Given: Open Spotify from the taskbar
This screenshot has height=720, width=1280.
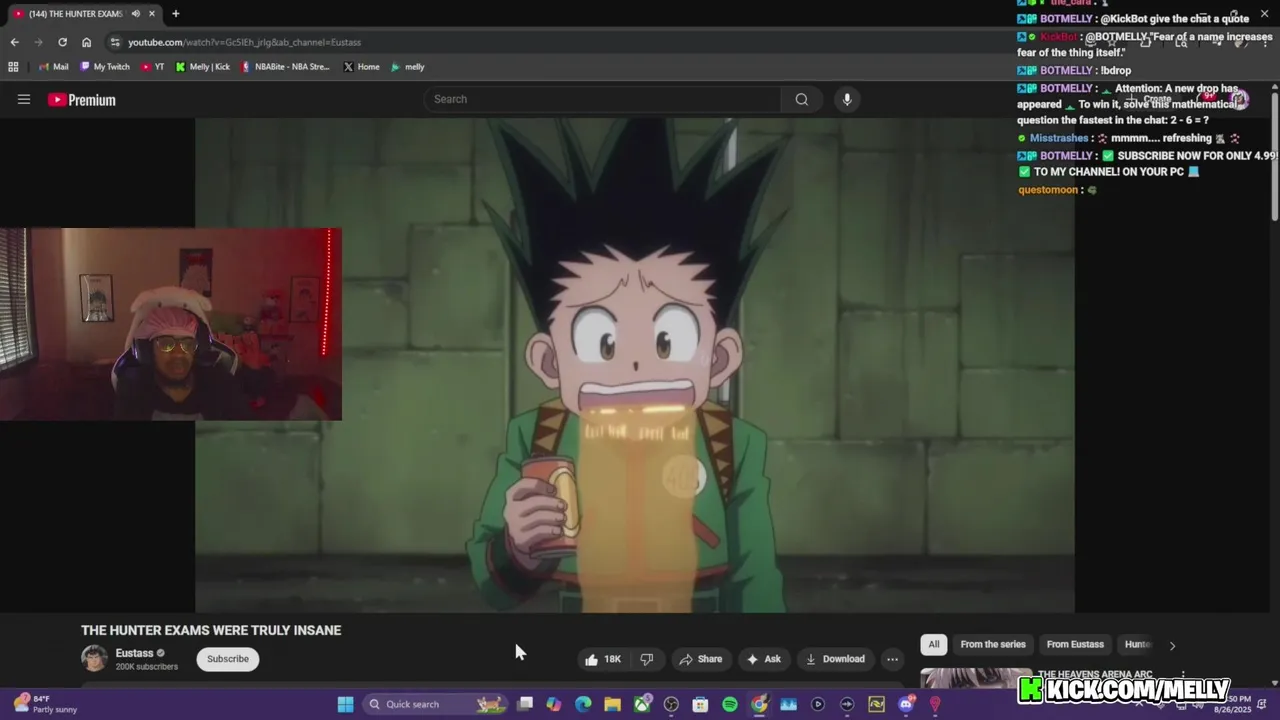Looking at the screenshot, I should click(x=730, y=704).
